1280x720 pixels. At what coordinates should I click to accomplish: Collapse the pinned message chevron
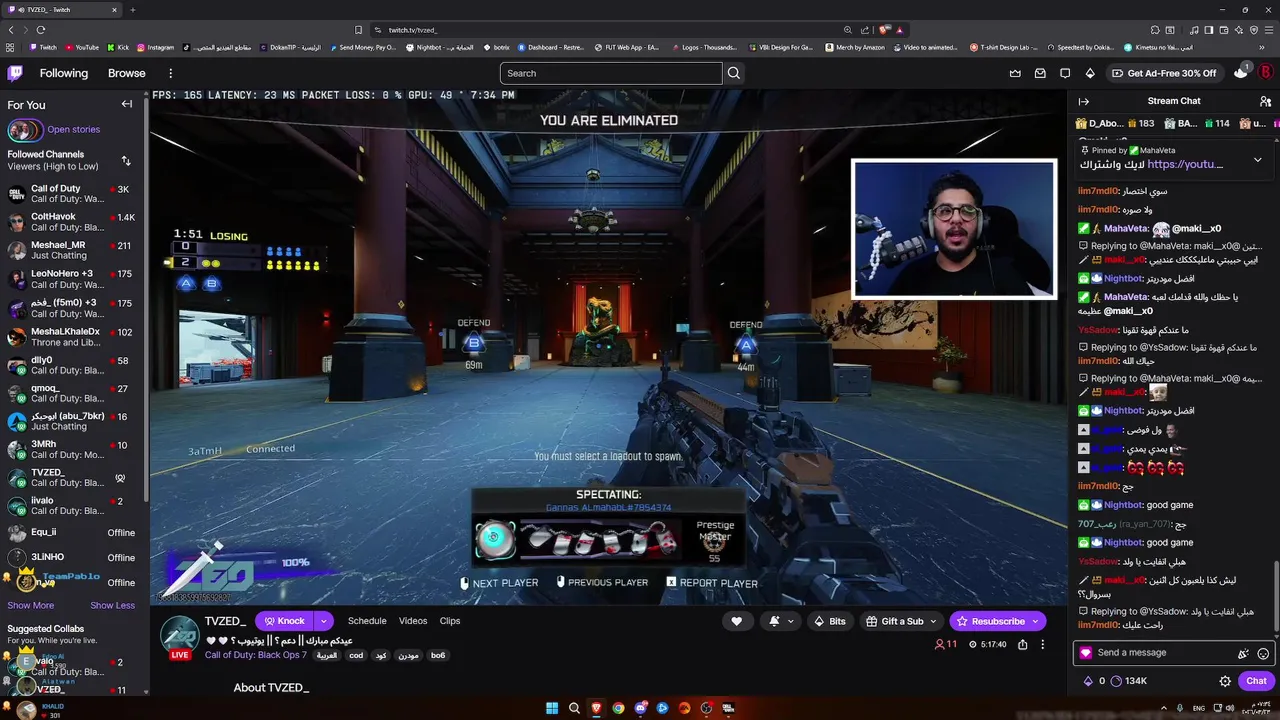point(1257,159)
